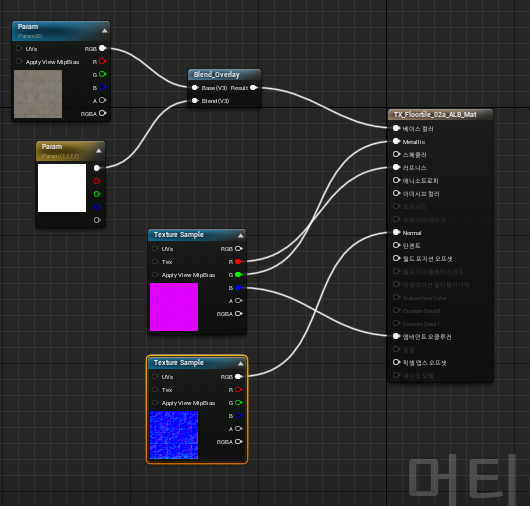Click the 스페큘러 input pin on material node
The height and width of the screenshot is (506, 530).
click(x=396, y=154)
